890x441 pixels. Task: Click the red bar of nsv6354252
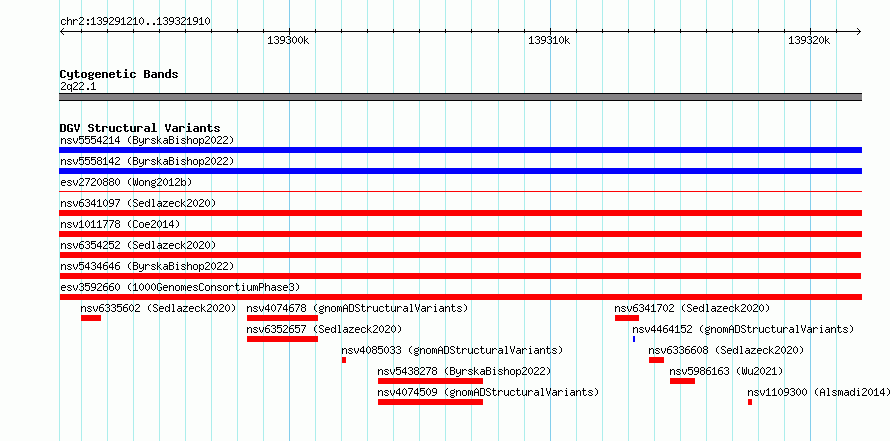(460, 255)
